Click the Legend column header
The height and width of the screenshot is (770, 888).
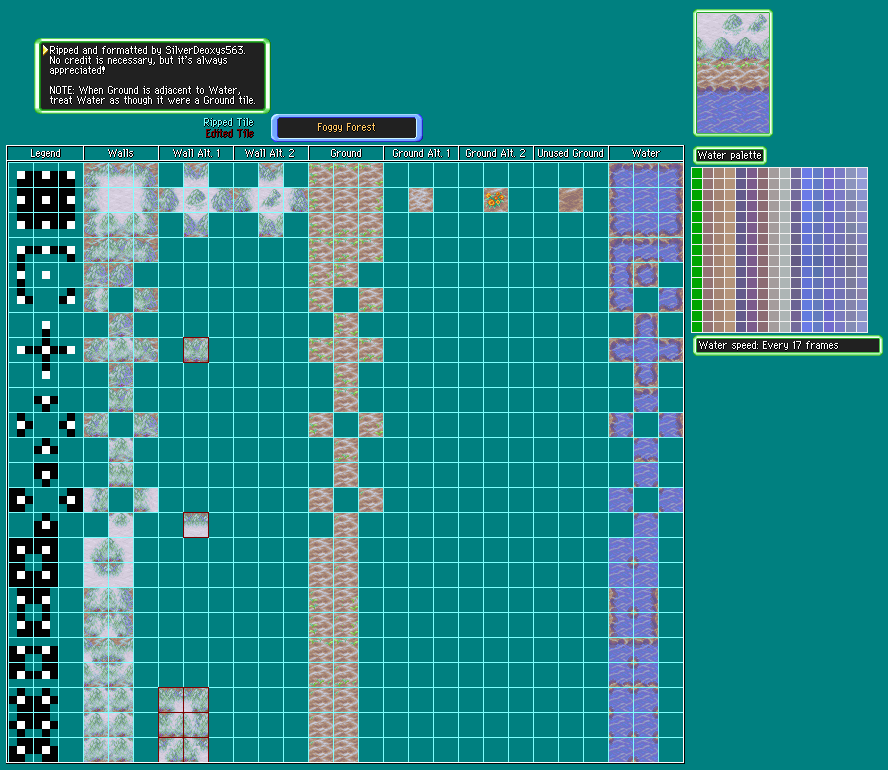(x=45, y=153)
